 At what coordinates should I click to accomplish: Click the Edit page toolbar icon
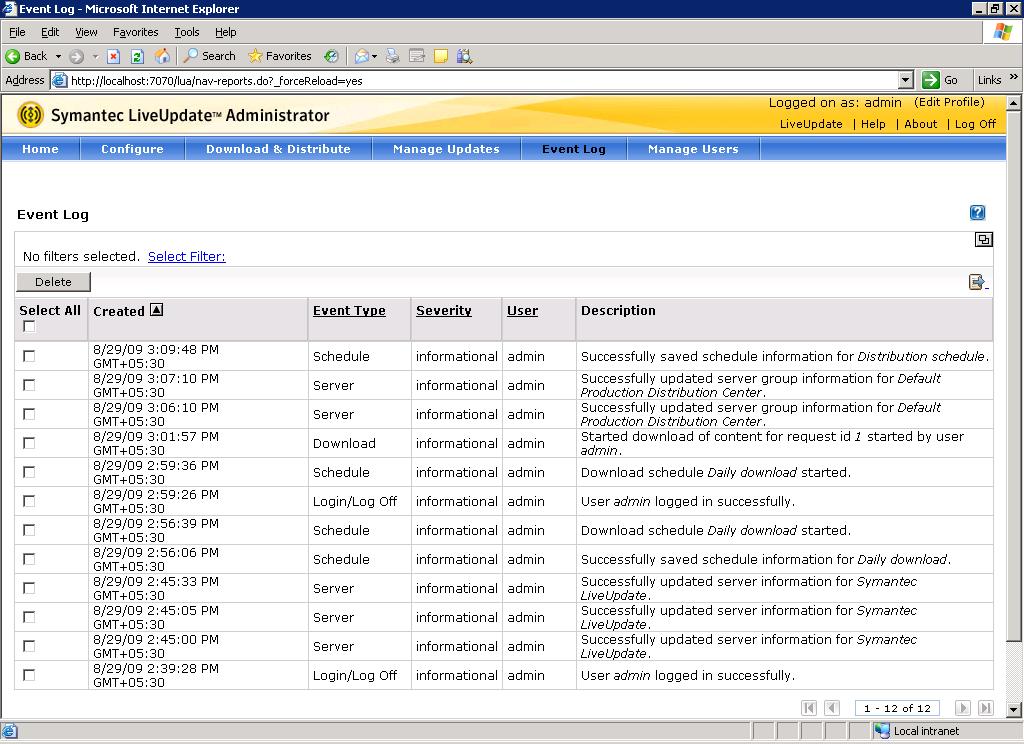pos(417,56)
